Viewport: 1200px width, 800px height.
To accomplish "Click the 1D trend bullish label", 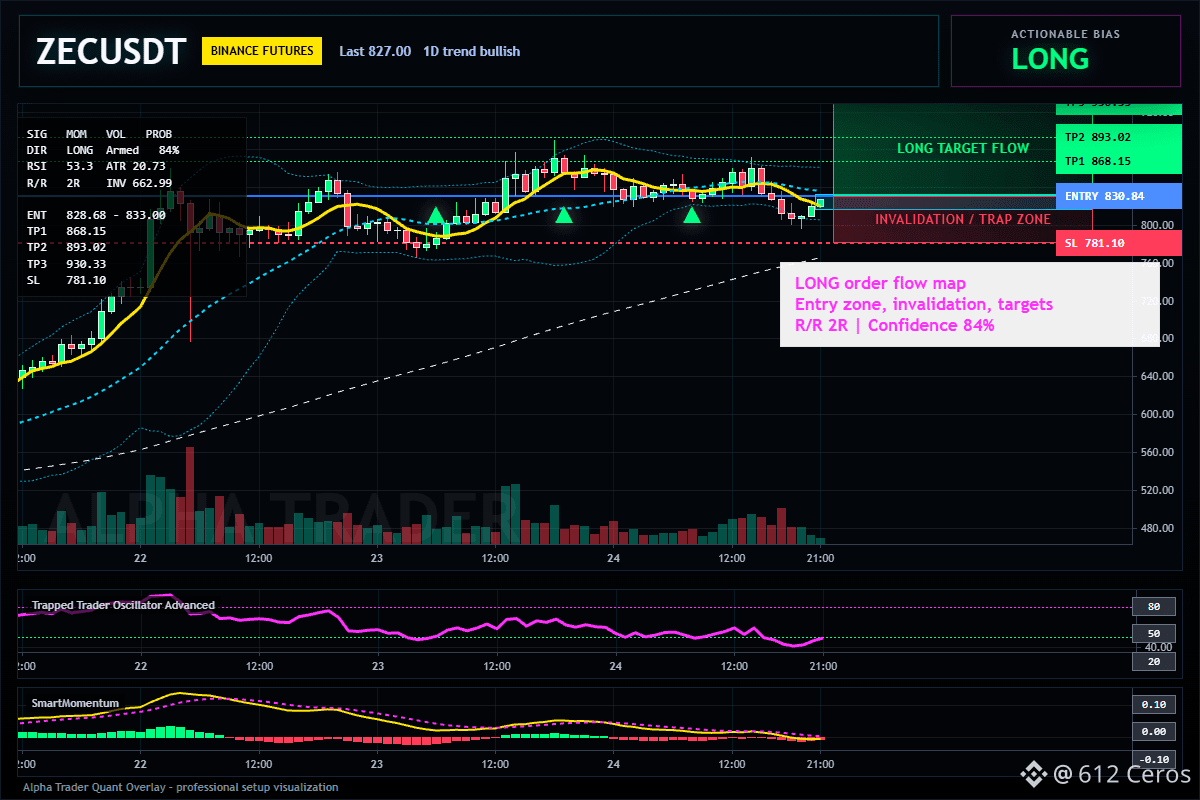I will pos(471,51).
